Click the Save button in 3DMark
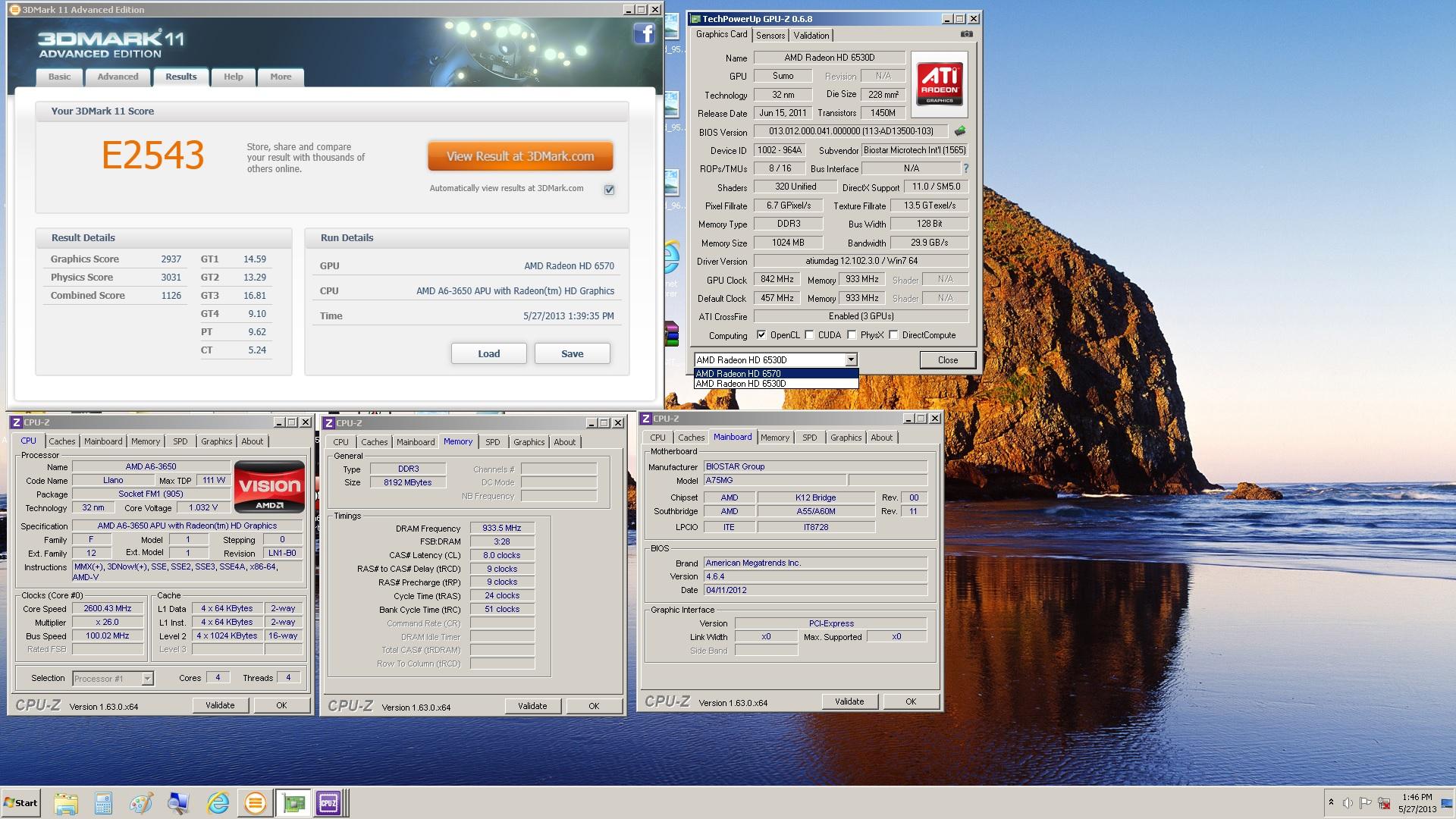The image size is (1456, 819). pos(573,353)
